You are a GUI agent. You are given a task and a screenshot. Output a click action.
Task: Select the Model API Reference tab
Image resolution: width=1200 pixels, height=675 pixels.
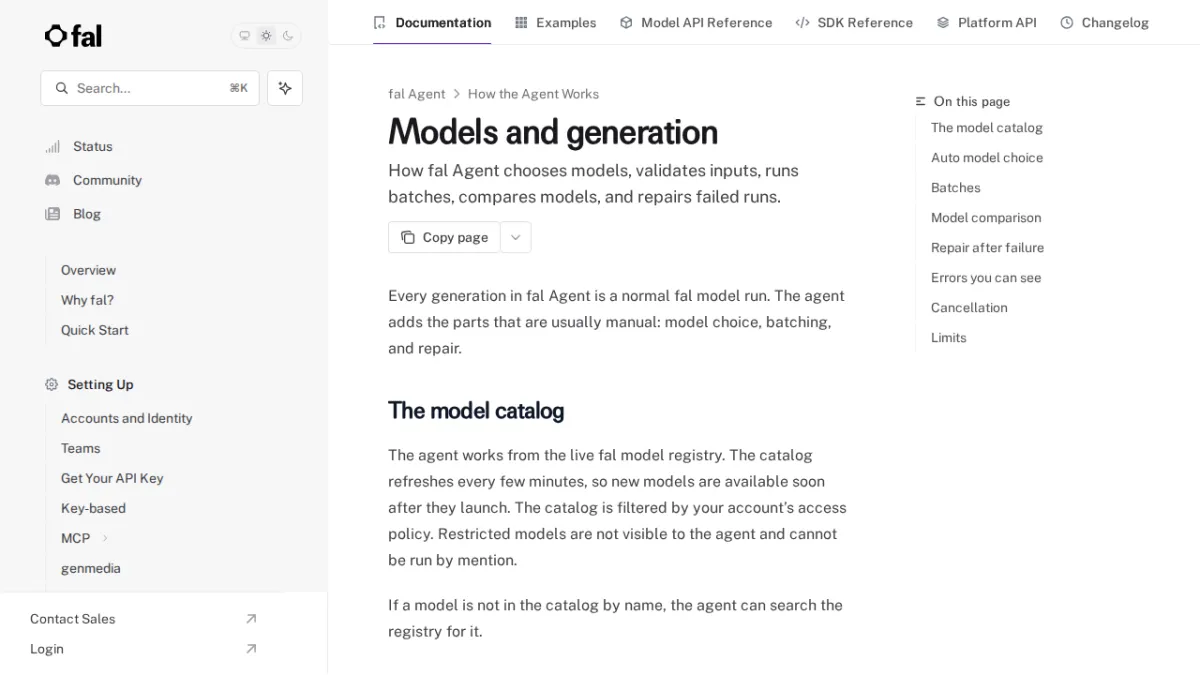coord(696,22)
